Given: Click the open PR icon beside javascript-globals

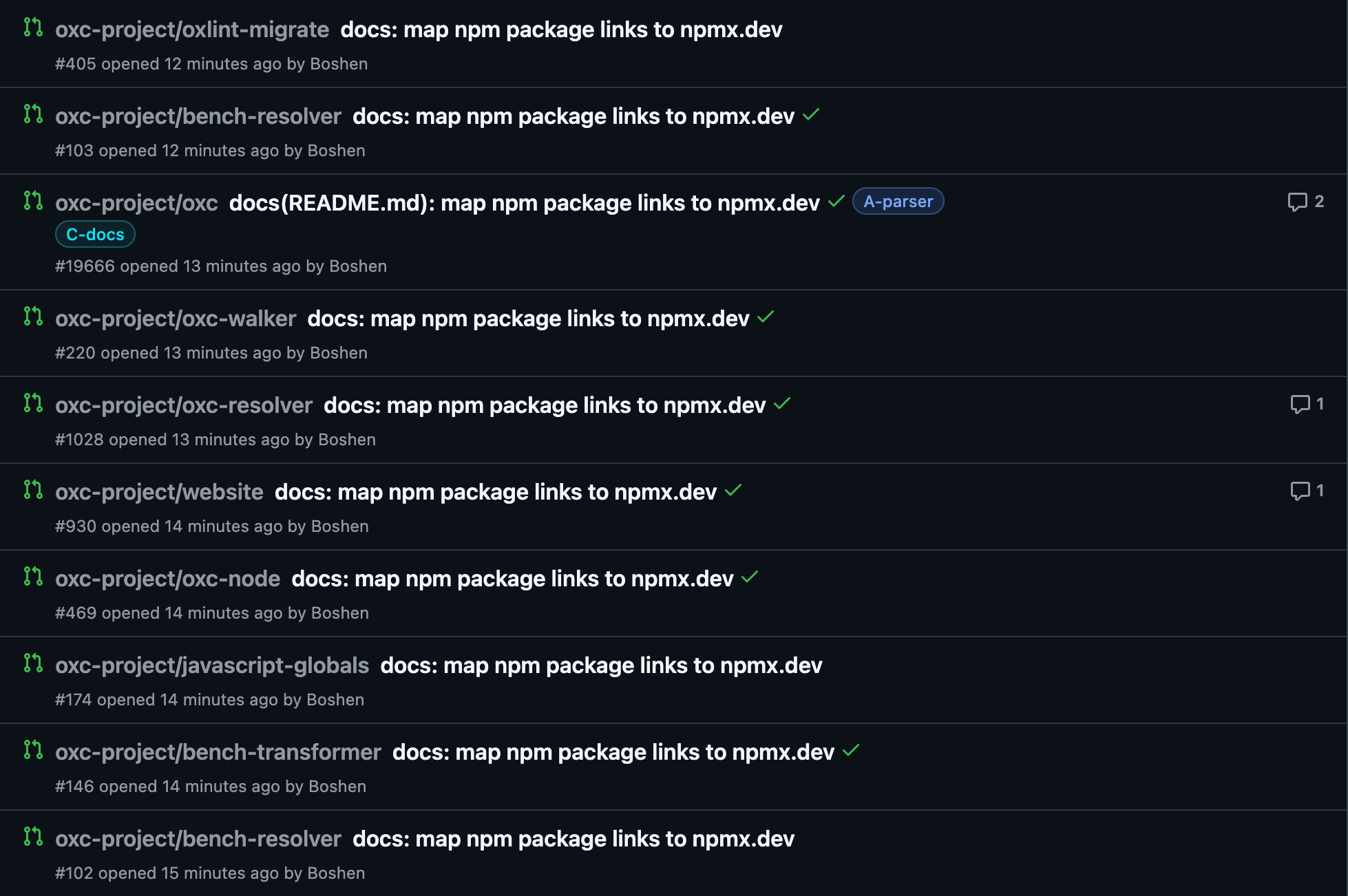Looking at the screenshot, I should click(x=33, y=663).
